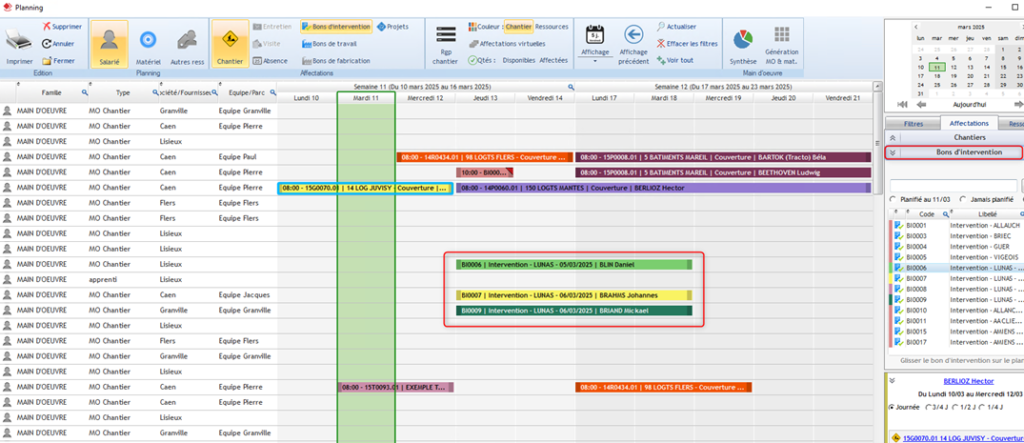Click magnifier in Semaine 11 header
Screen dimensions: 1024x443
click(571, 86)
